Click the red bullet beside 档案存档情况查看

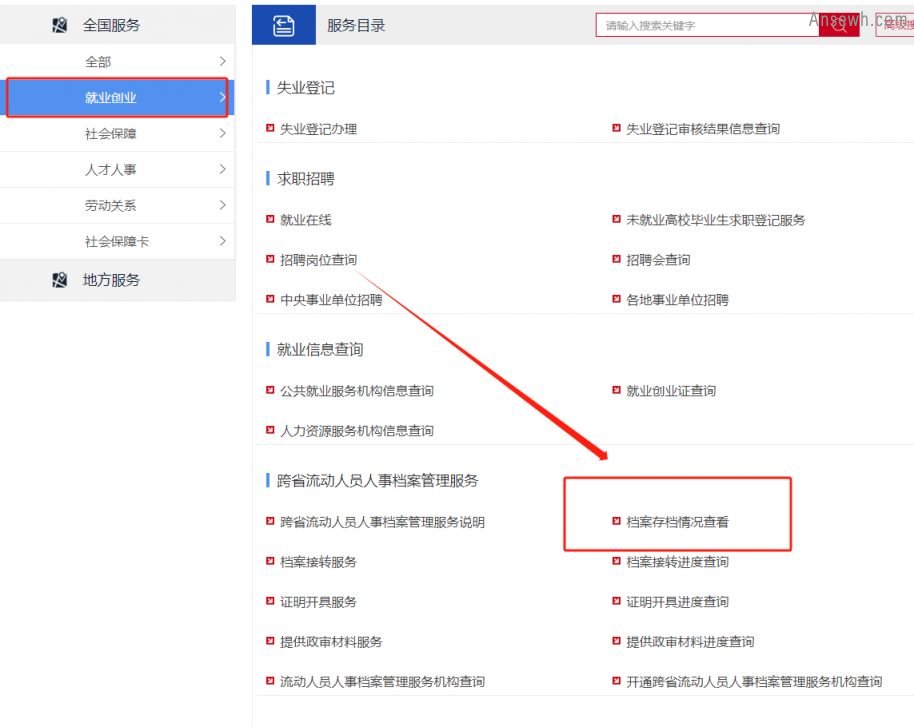617,521
